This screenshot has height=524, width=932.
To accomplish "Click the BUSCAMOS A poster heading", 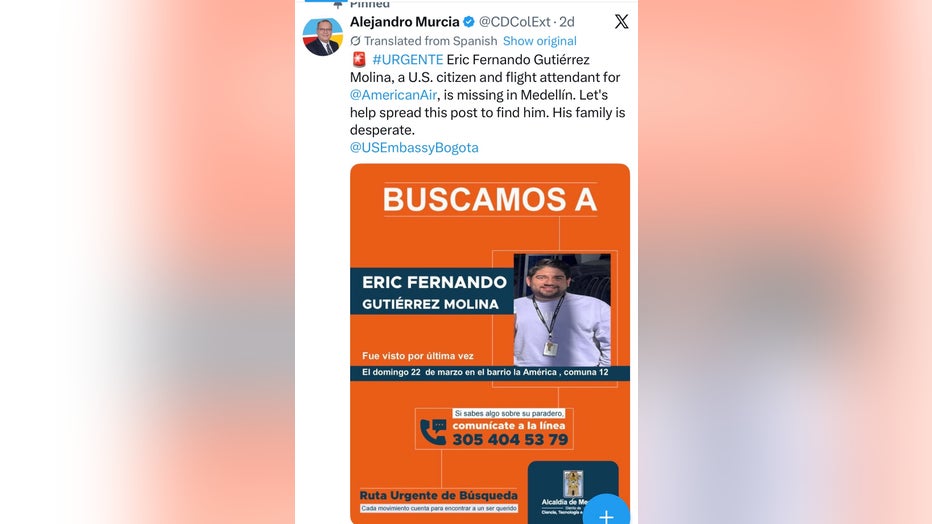I will [x=490, y=200].
